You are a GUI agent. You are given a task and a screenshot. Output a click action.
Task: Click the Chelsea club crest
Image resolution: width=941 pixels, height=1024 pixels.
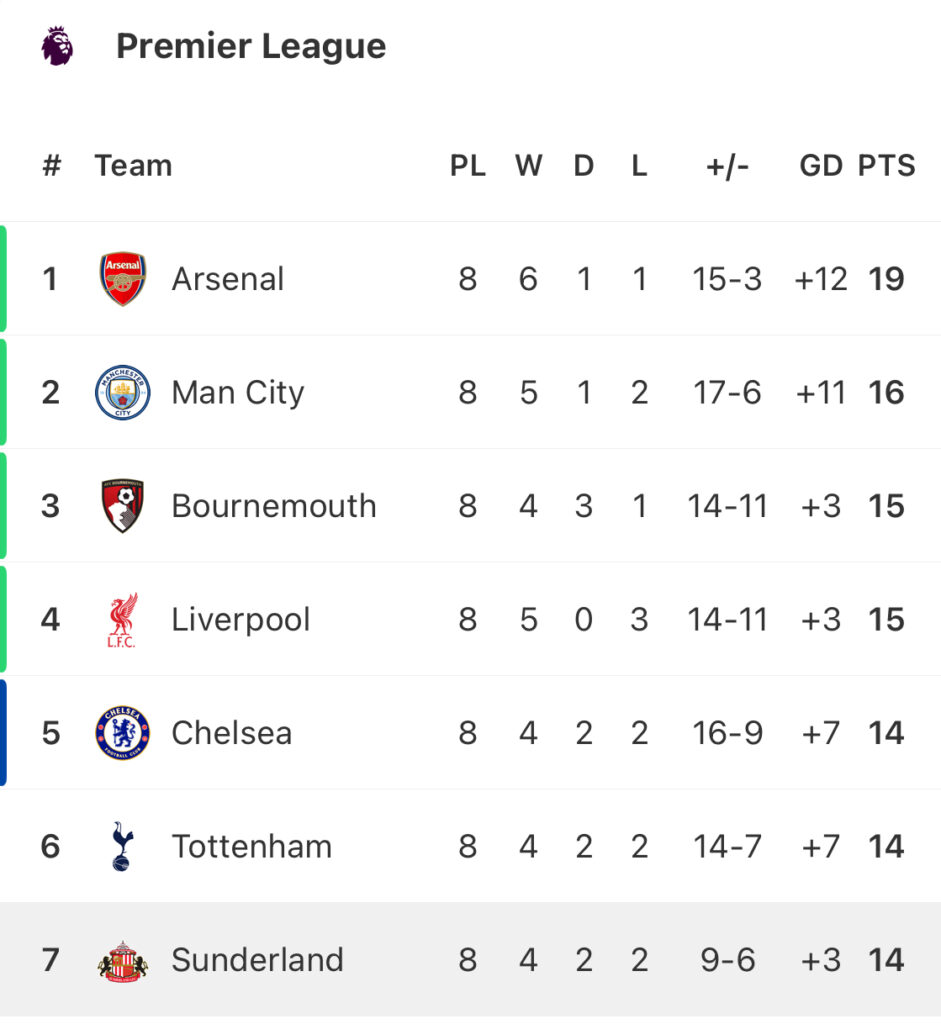click(123, 733)
